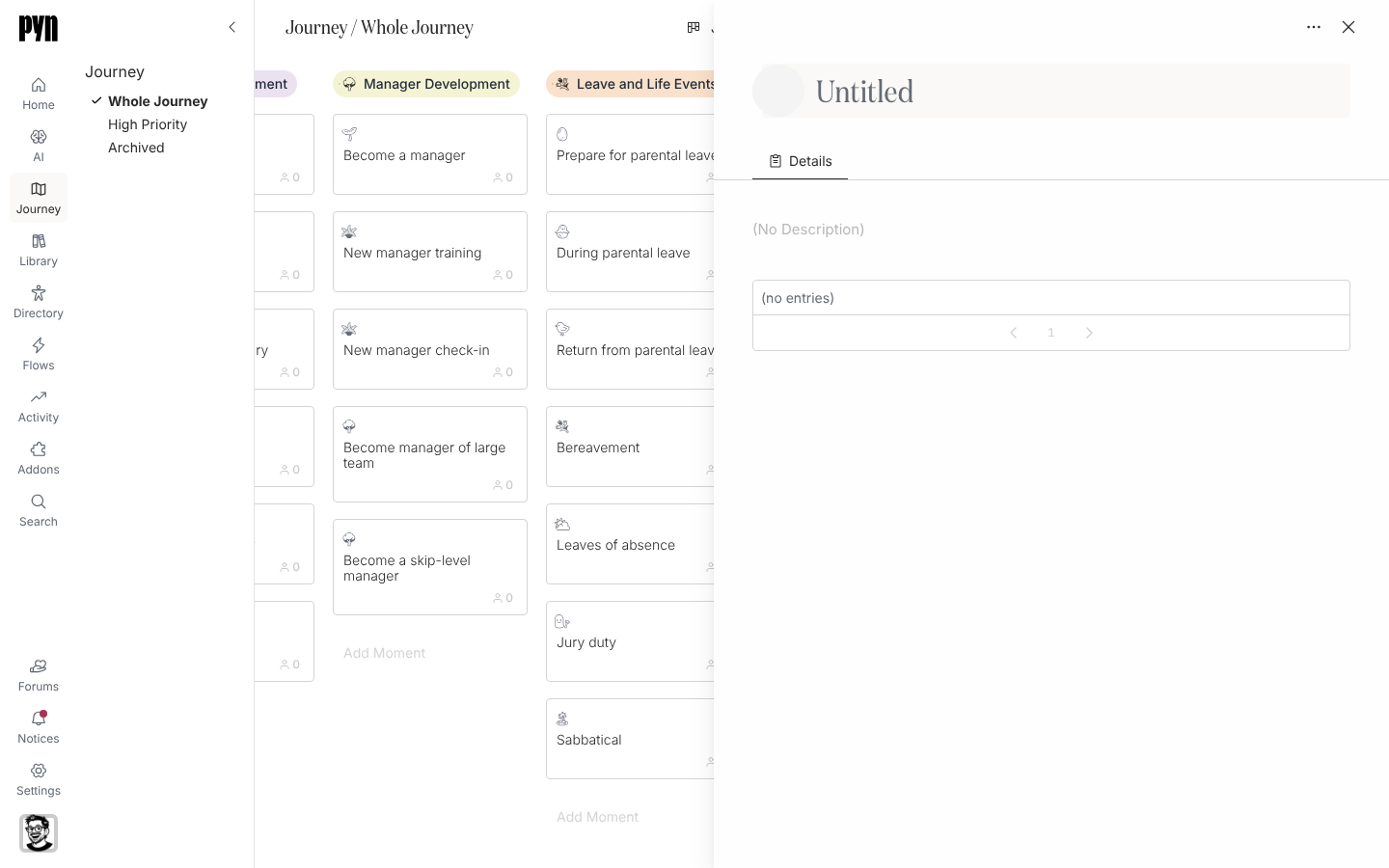Close the Untitled detail panel
The width and height of the screenshot is (1389, 868).
[x=1348, y=27]
